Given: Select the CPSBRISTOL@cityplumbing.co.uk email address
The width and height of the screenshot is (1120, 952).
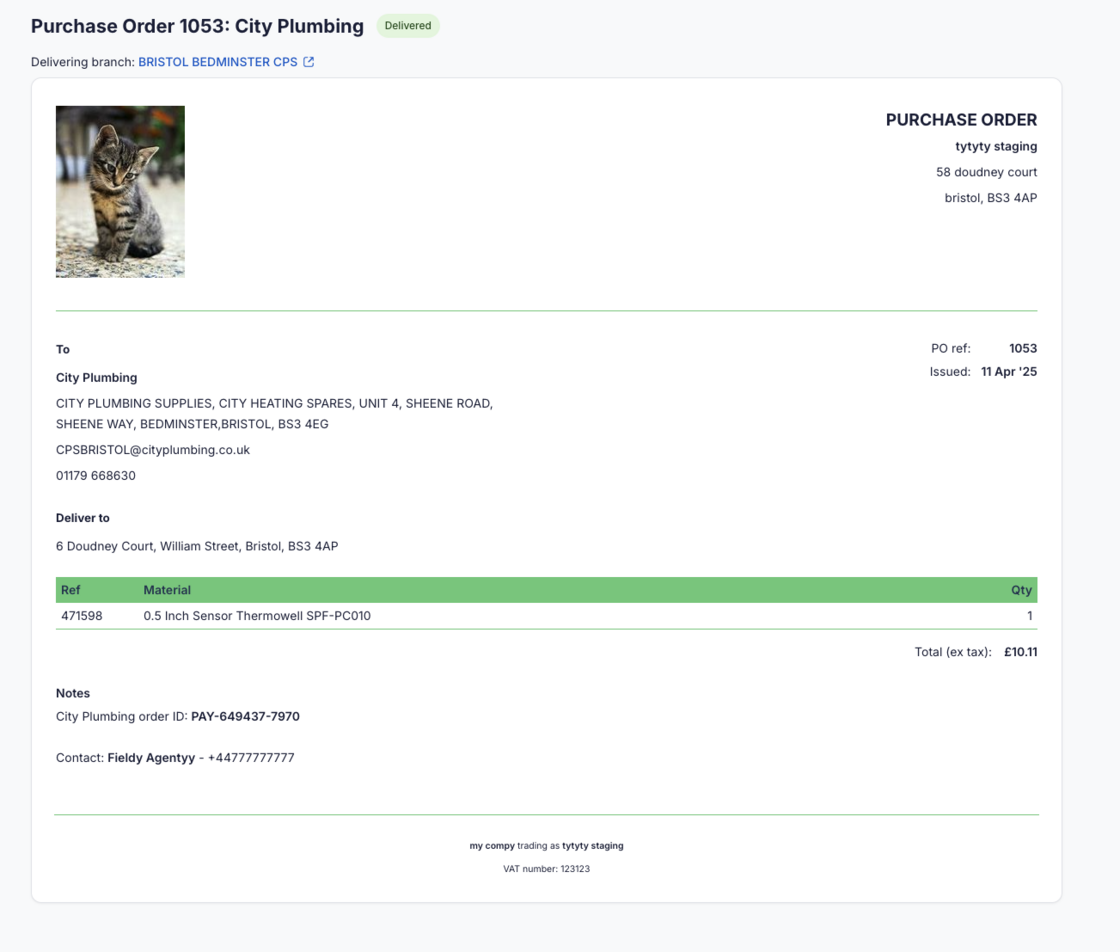Looking at the screenshot, I should pos(153,450).
